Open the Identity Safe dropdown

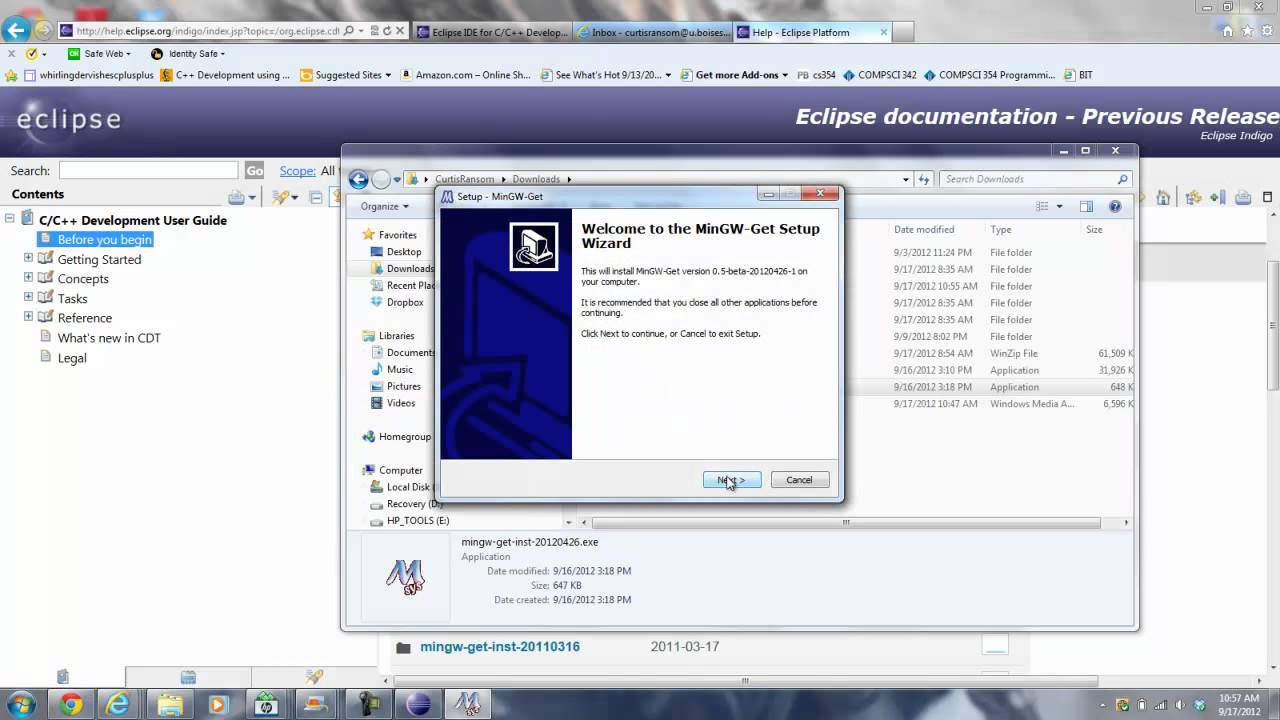pos(188,54)
